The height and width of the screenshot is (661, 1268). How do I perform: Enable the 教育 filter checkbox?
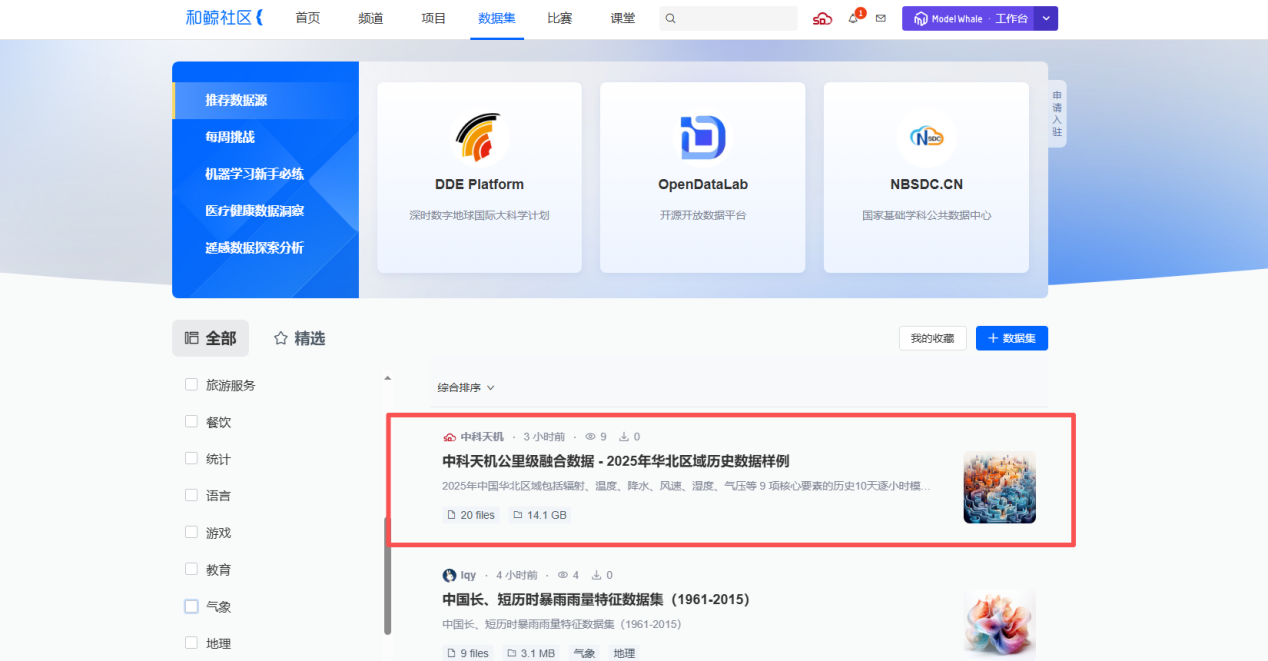click(191, 570)
